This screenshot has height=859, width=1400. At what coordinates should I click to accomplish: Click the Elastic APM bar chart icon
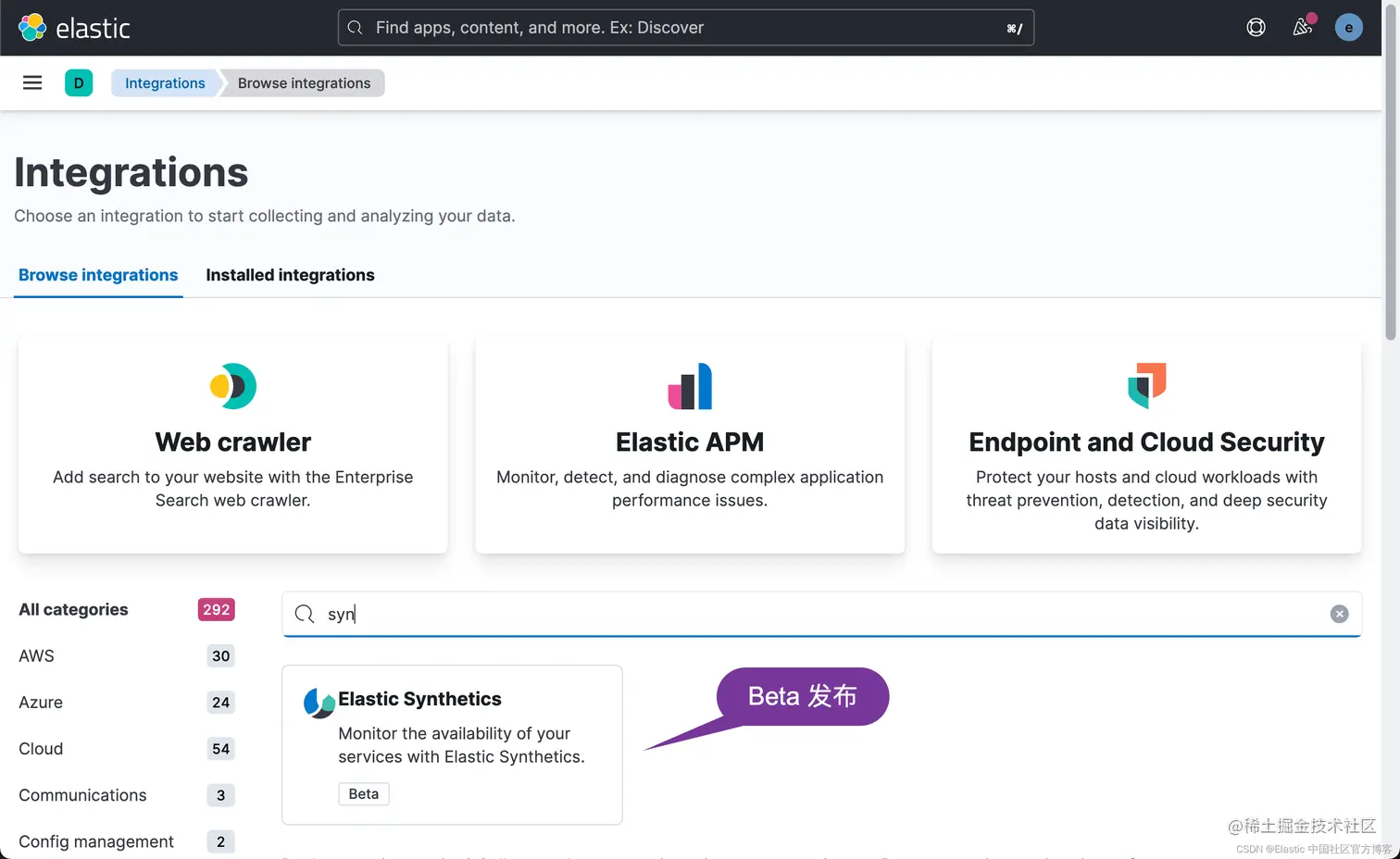690,386
